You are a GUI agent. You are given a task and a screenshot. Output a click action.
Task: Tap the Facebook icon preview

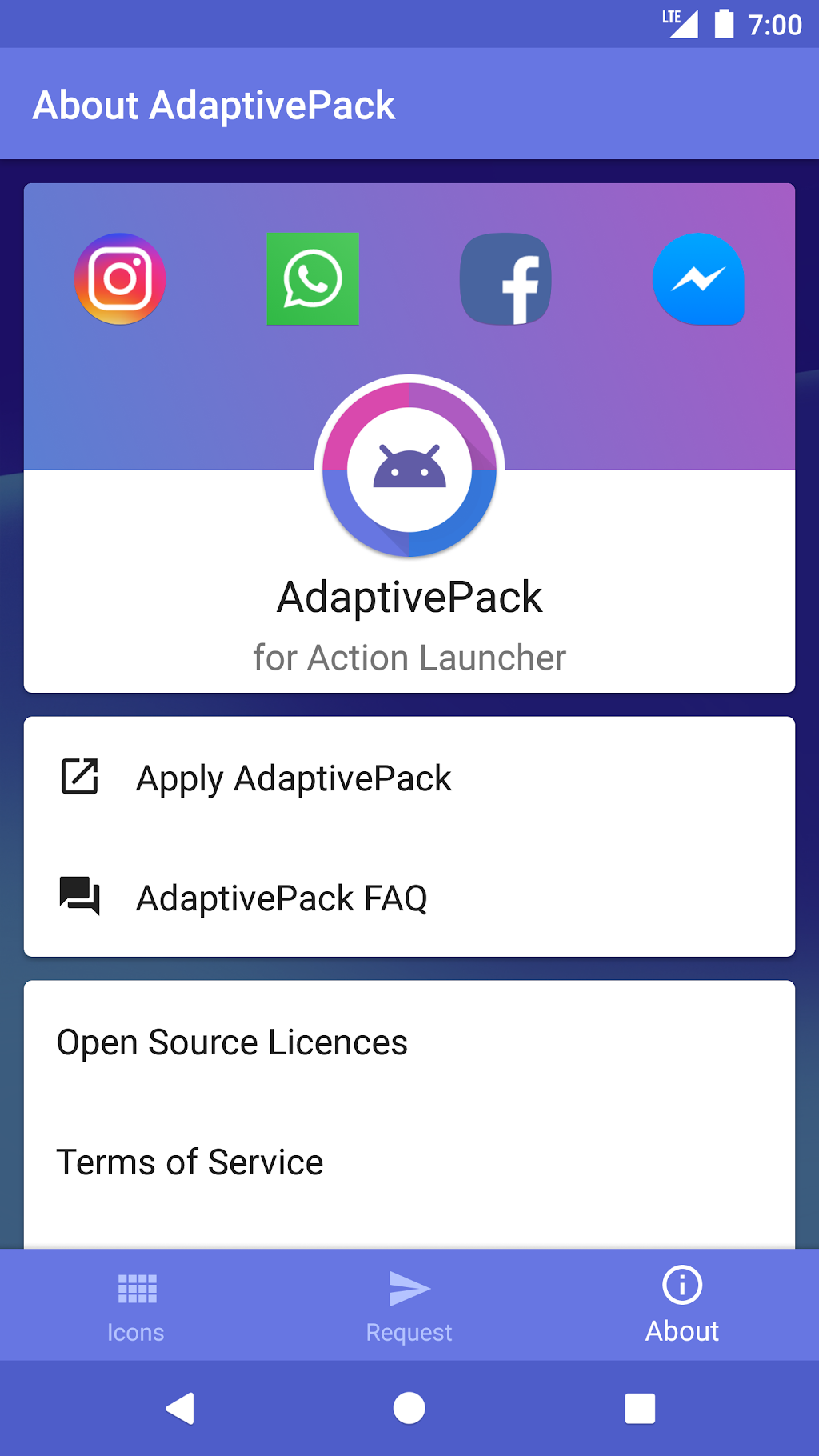coord(505,279)
